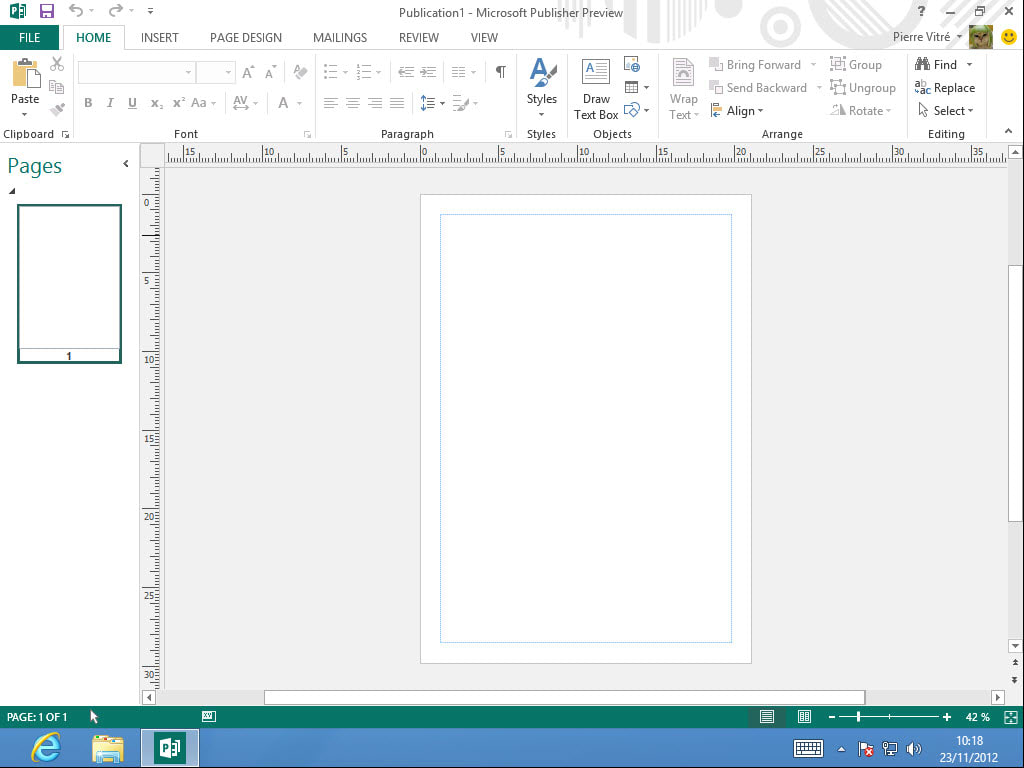Open the Shapes dropdown in Objects

coord(634,110)
